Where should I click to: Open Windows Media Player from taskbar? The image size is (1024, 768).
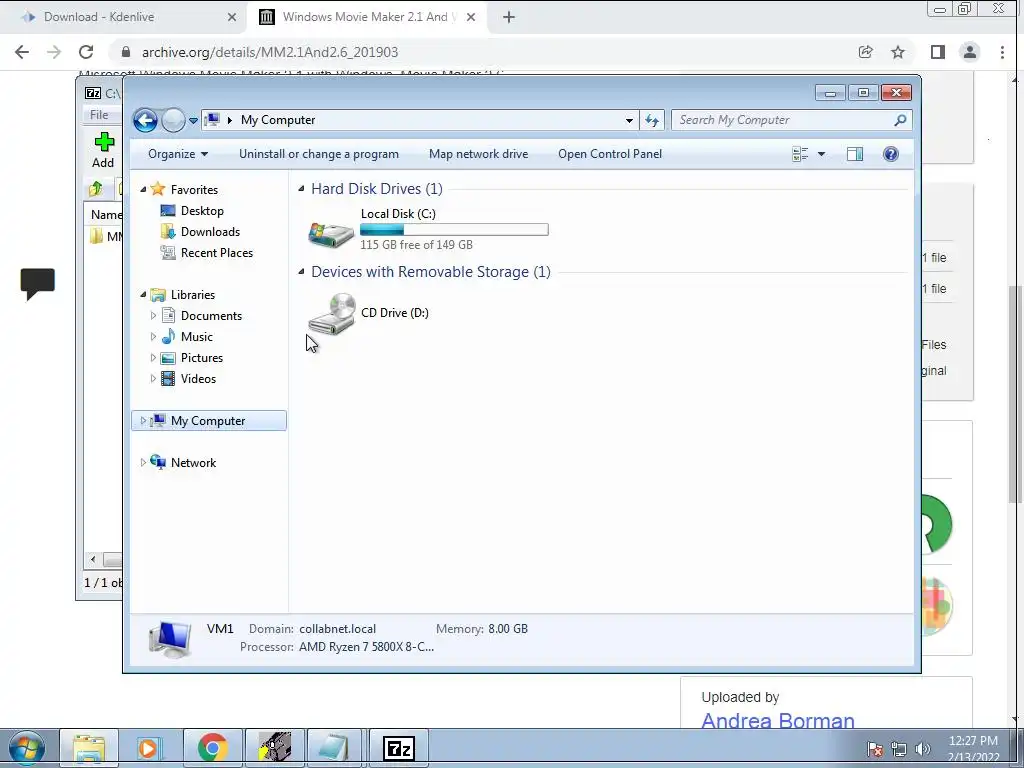click(x=151, y=748)
